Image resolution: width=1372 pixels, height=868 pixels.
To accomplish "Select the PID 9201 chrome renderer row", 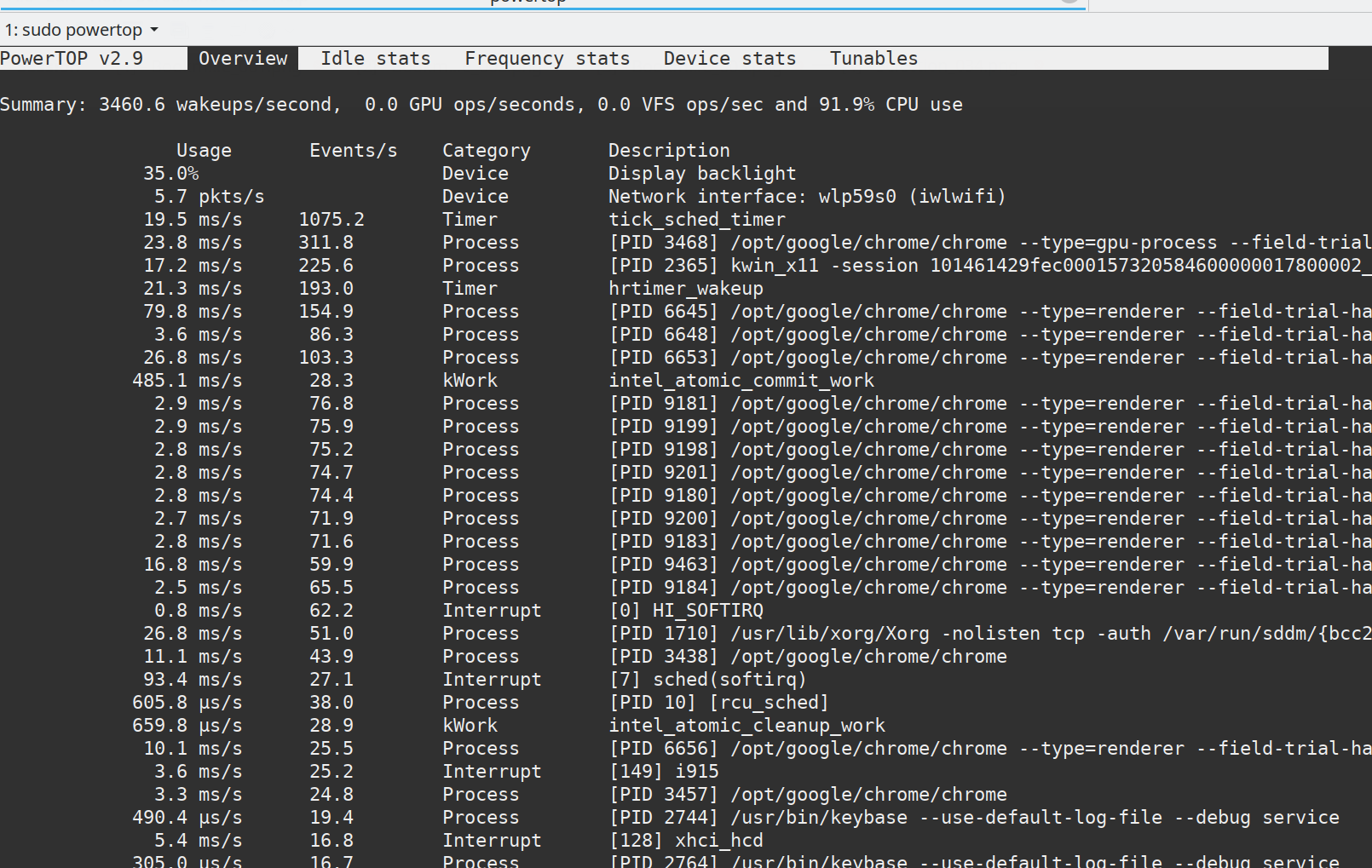I will pyautogui.click(x=686, y=472).
